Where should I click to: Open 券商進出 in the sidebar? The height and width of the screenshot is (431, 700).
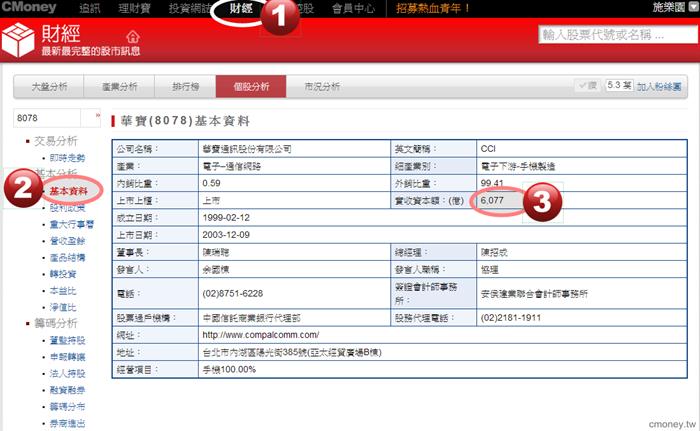[x=67, y=423]
